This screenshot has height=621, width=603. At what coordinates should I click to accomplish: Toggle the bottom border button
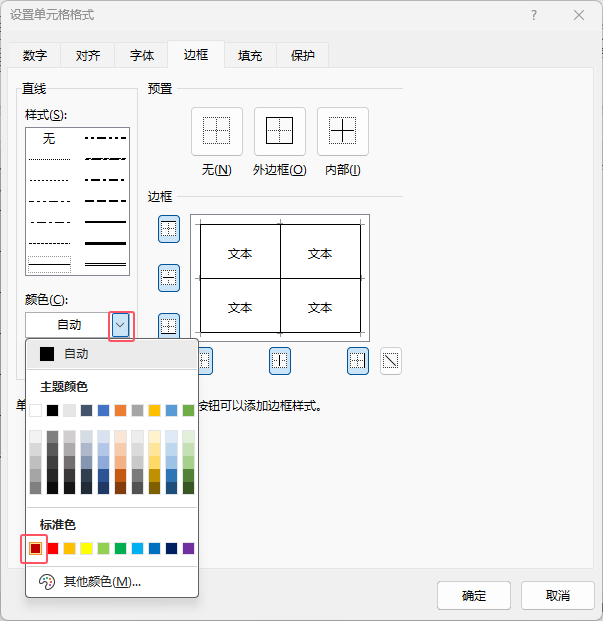(x=169, y=326)
